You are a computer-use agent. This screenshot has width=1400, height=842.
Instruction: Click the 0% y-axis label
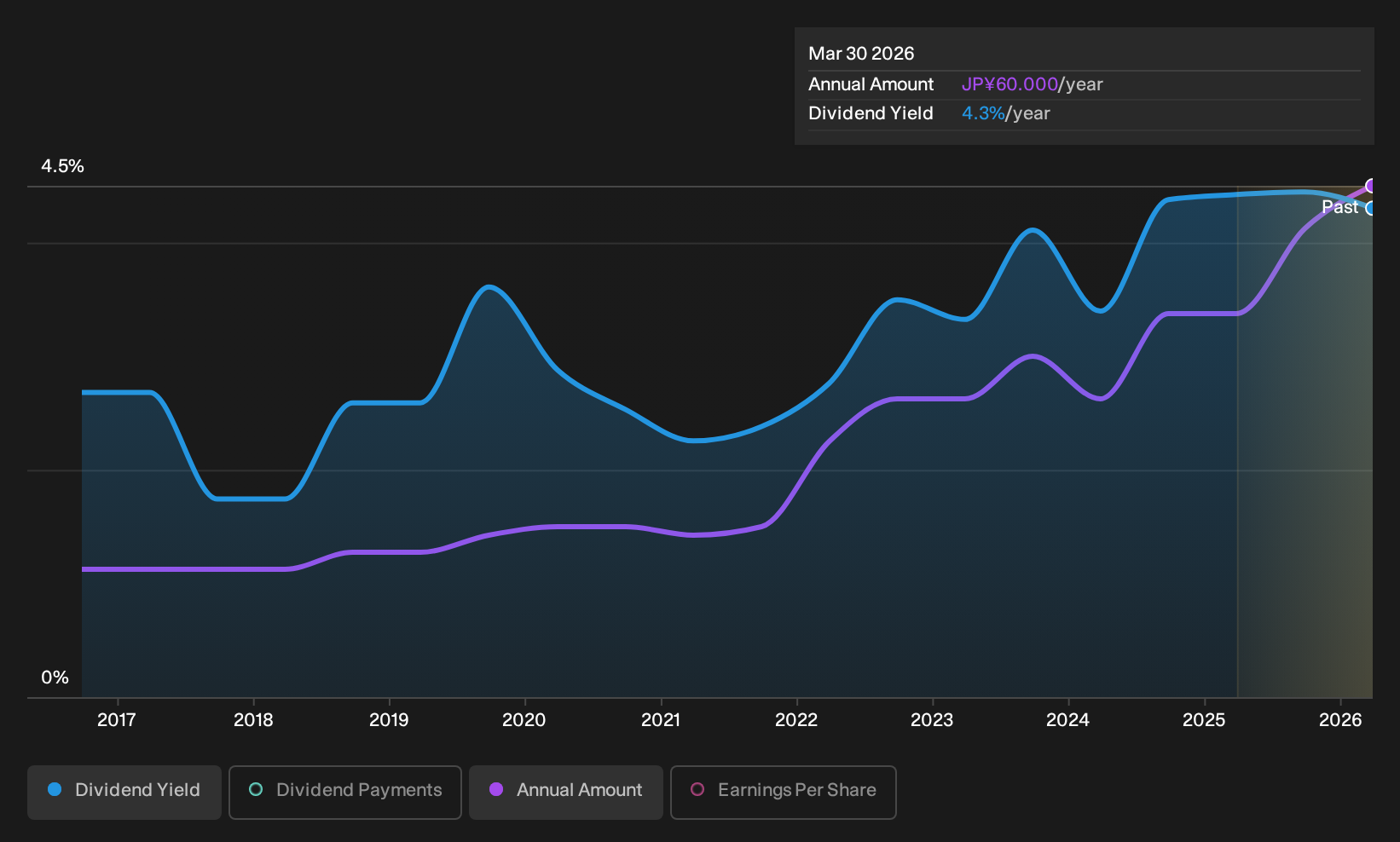point(55,678)
